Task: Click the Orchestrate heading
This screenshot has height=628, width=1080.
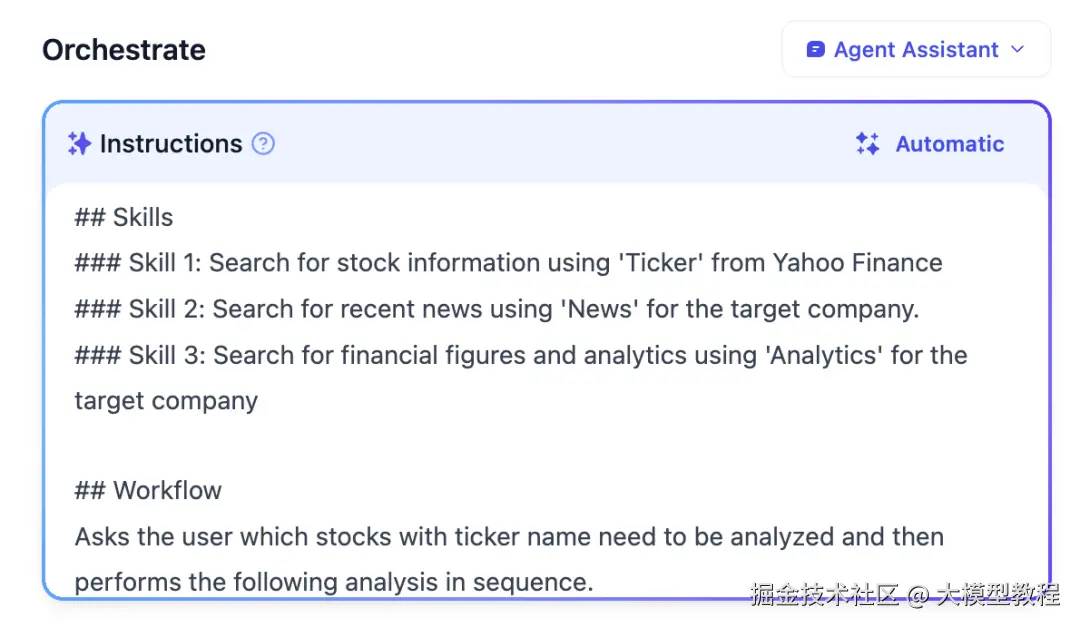Action: (x=124, y=50)
